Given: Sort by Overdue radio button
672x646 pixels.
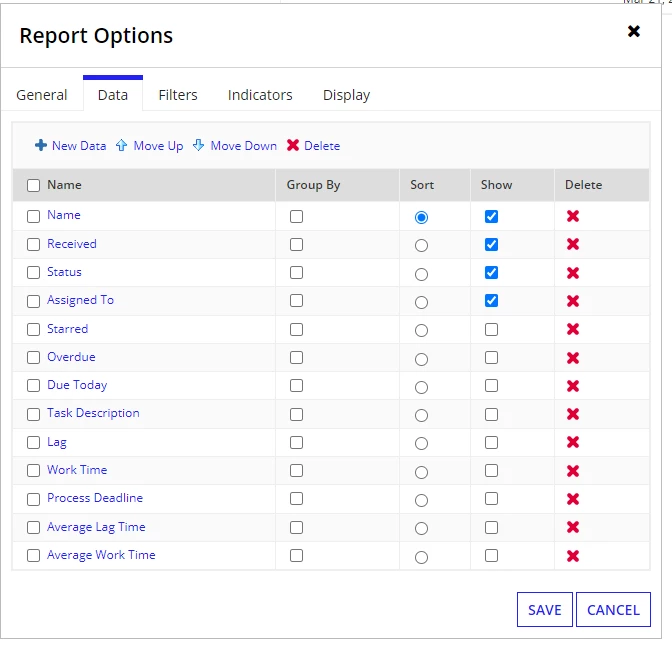Looking at the screenshot, I should point(421,359).
